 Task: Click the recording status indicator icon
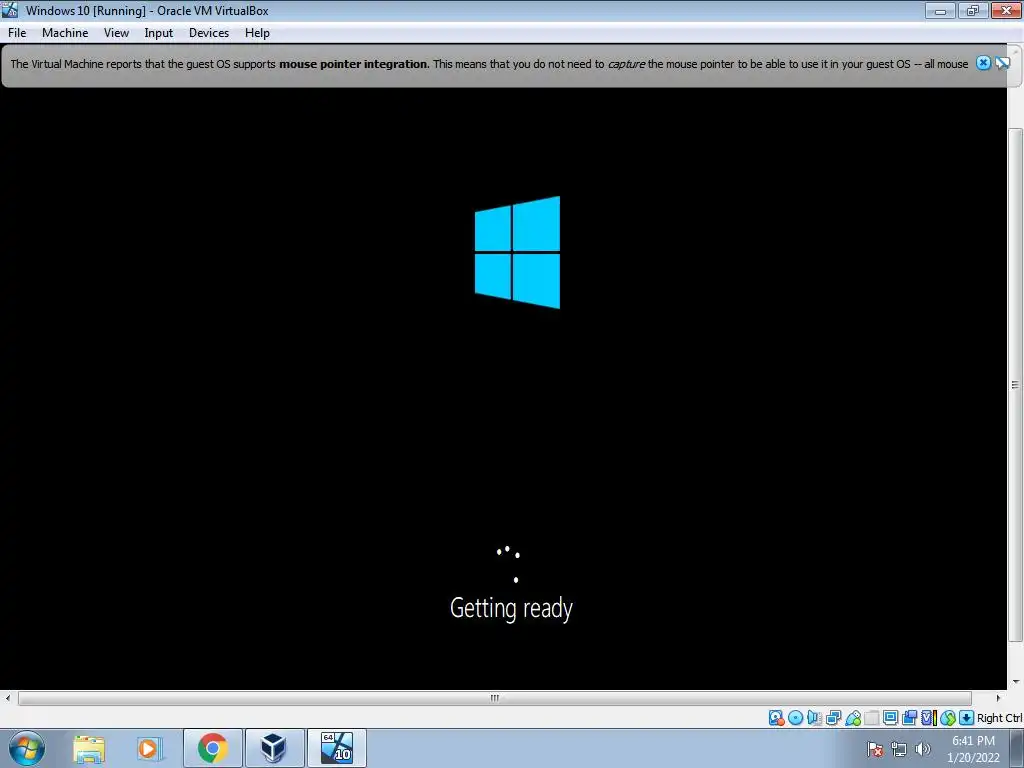tap(909, 718)
